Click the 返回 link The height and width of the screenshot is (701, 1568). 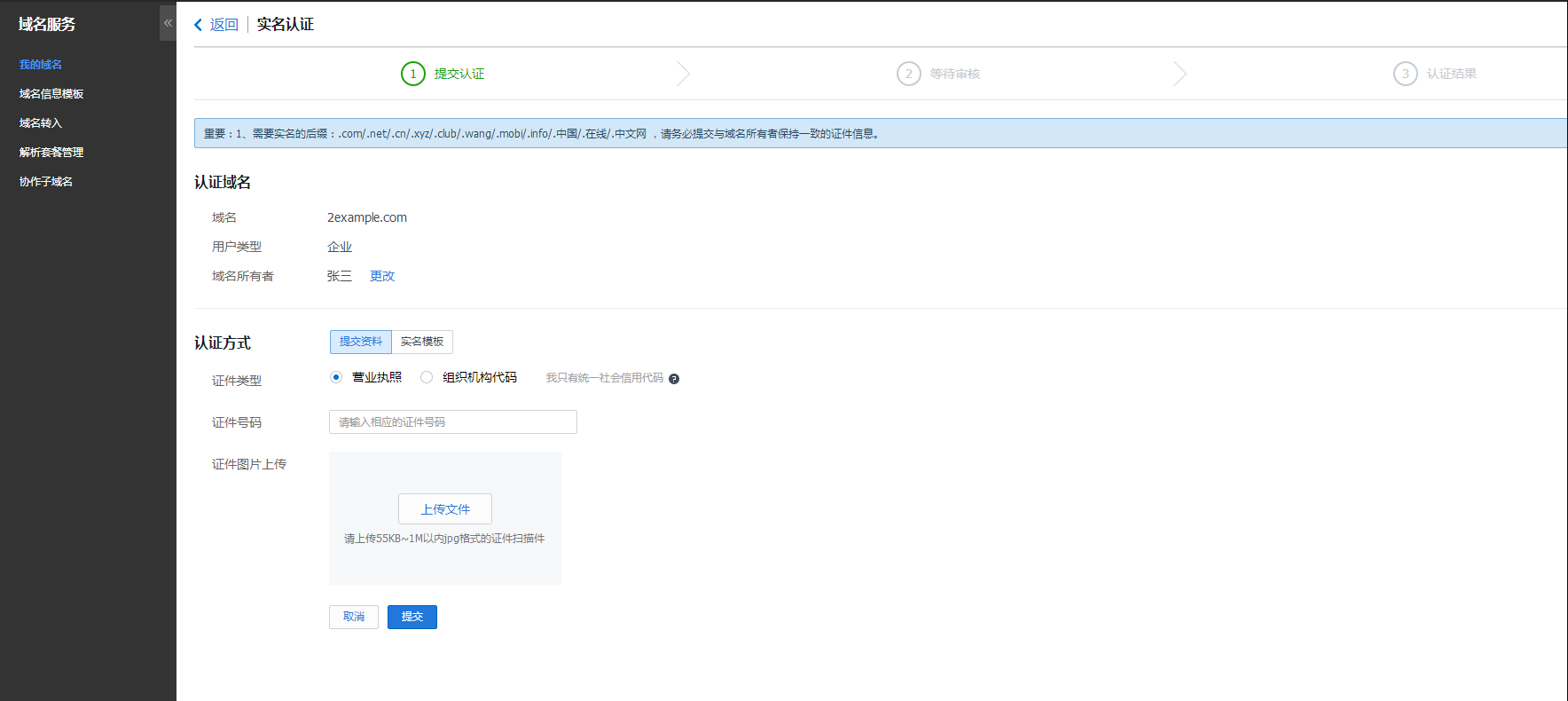(224, 25)
